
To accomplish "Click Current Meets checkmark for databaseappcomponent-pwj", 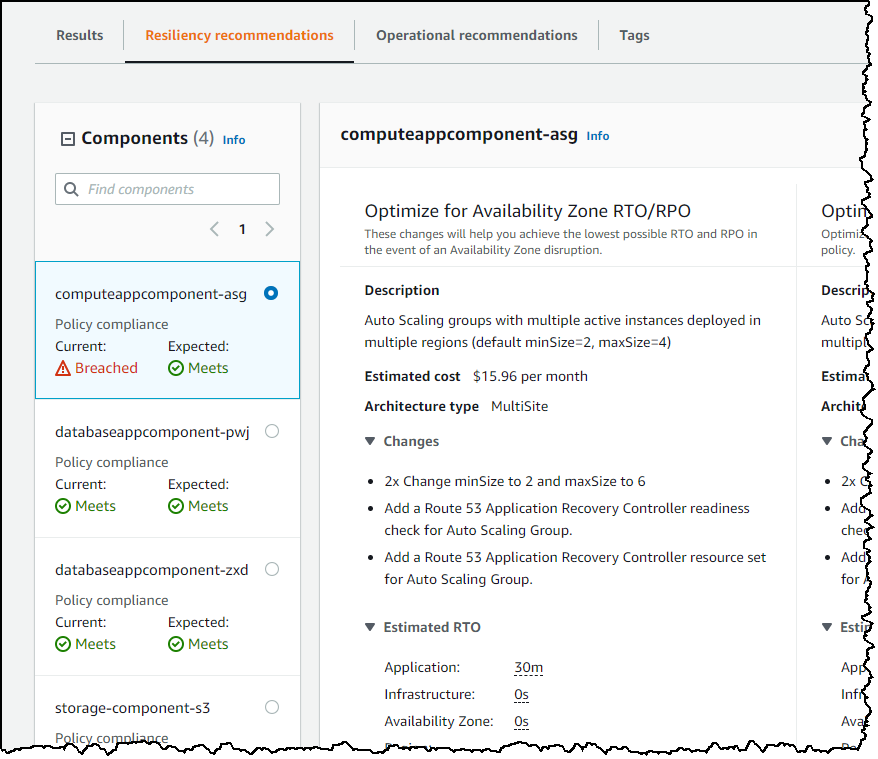I will (x=63, y=506).
